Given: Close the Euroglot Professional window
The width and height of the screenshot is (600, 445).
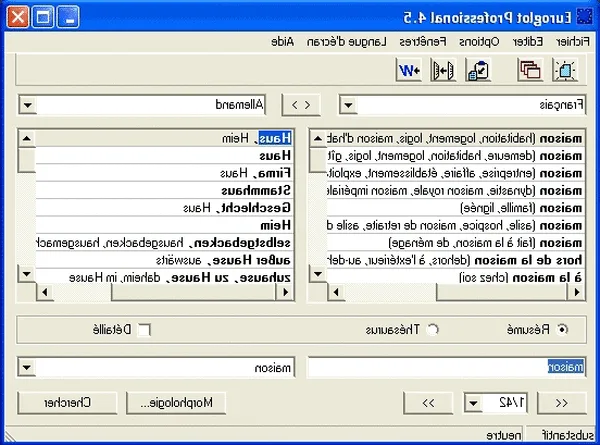Looking at the screenshot, I should pos(18,17).
